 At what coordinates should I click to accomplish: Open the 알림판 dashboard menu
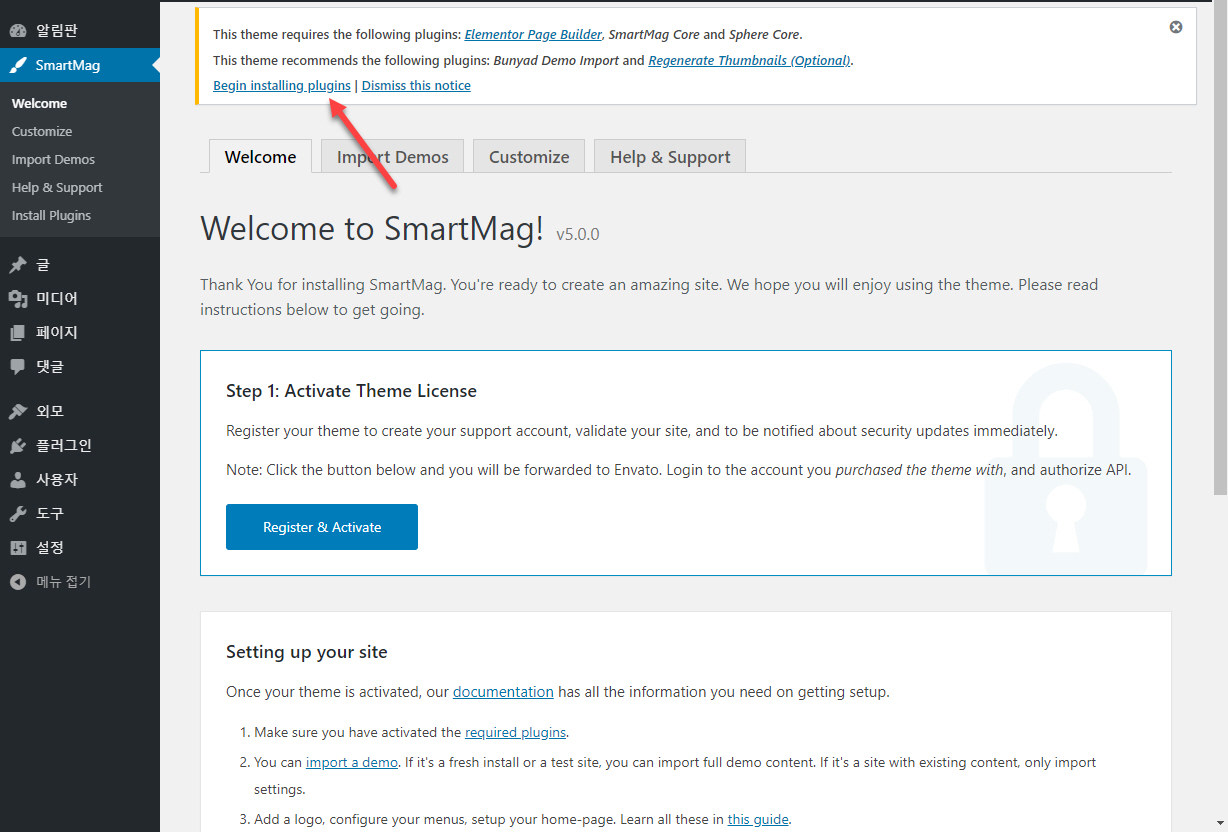point(80,31)
